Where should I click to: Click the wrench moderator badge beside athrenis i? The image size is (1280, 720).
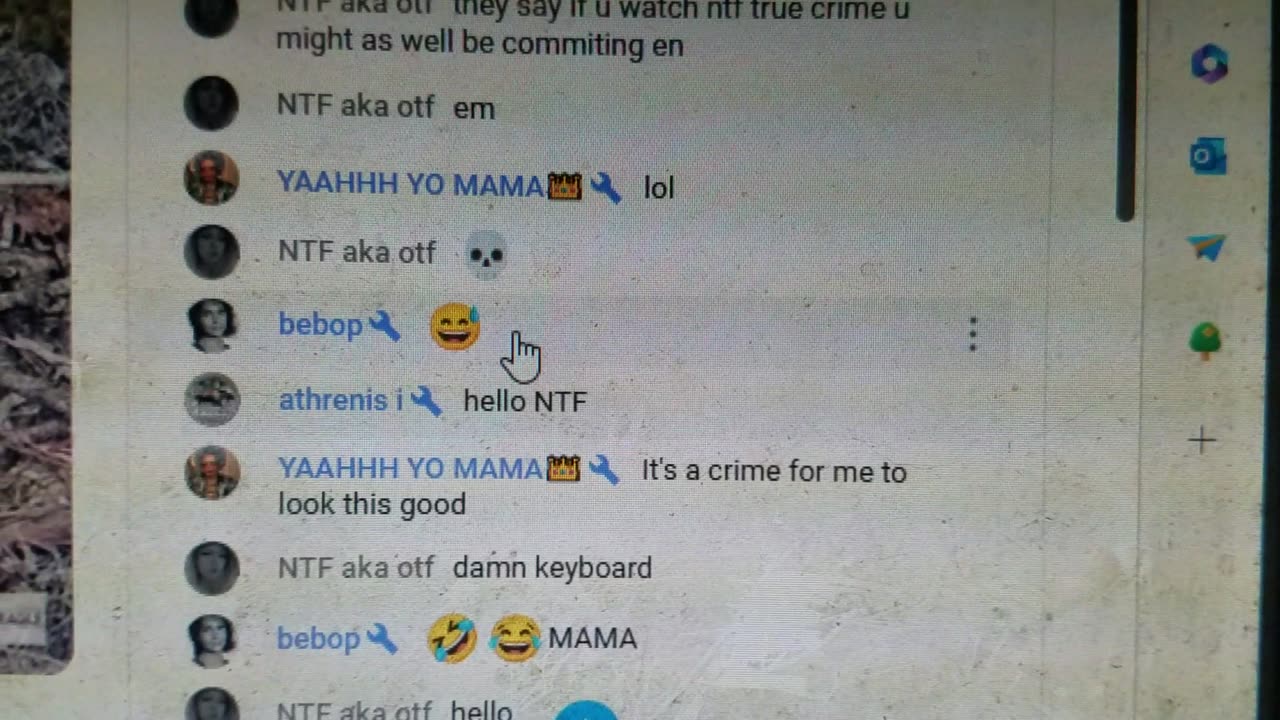[x=426, y=401]
